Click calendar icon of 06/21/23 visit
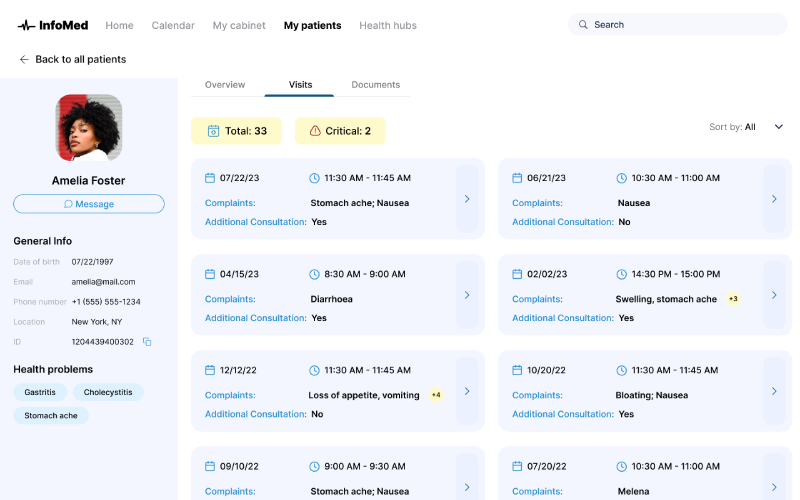This screenshot has width=800, height=500. click(x=517, y=178)
